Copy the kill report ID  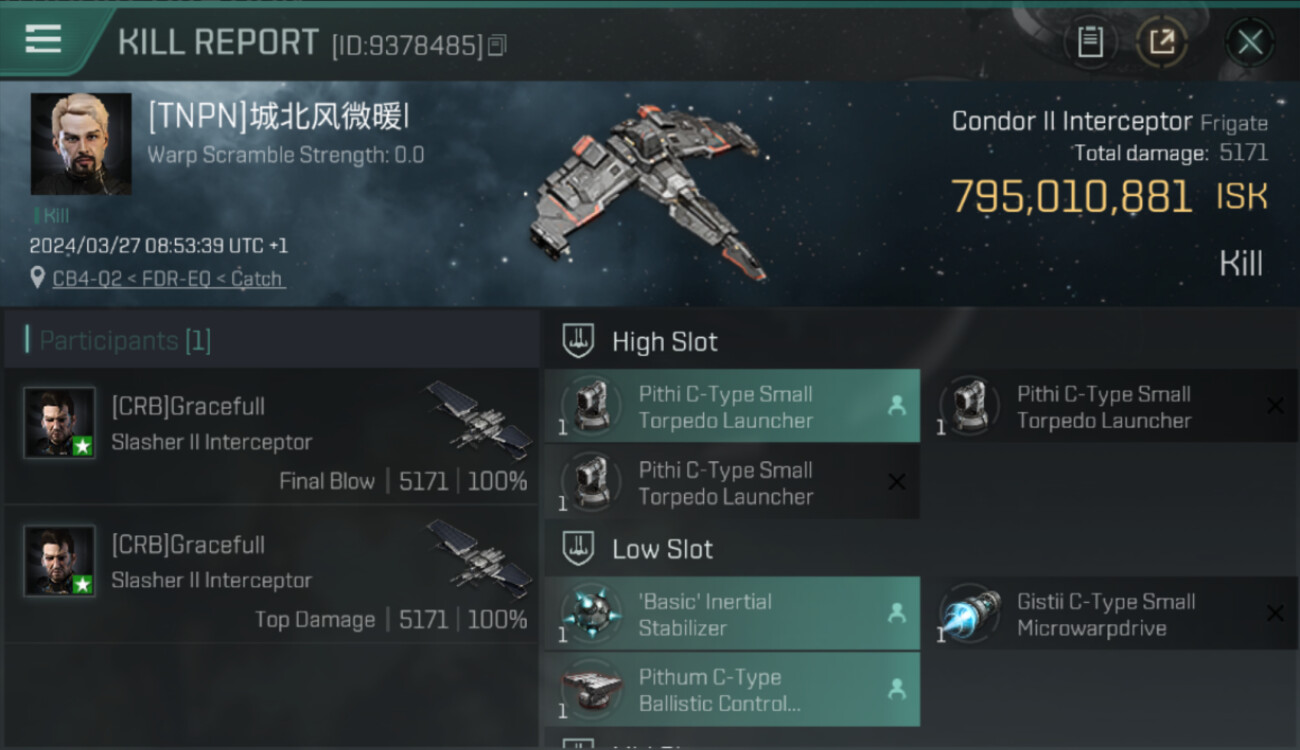click(497, 45)
